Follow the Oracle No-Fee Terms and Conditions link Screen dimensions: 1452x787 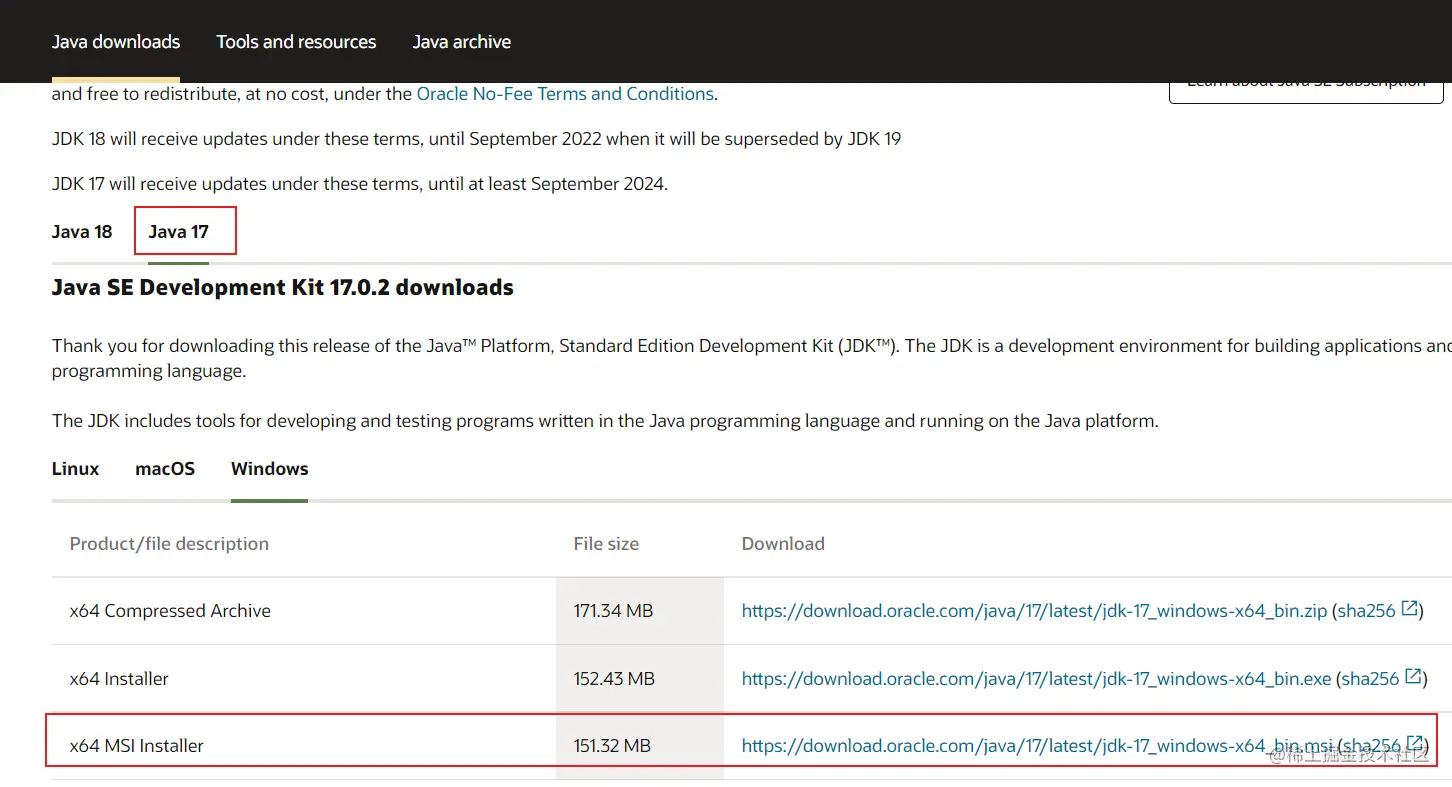(565, 94)
